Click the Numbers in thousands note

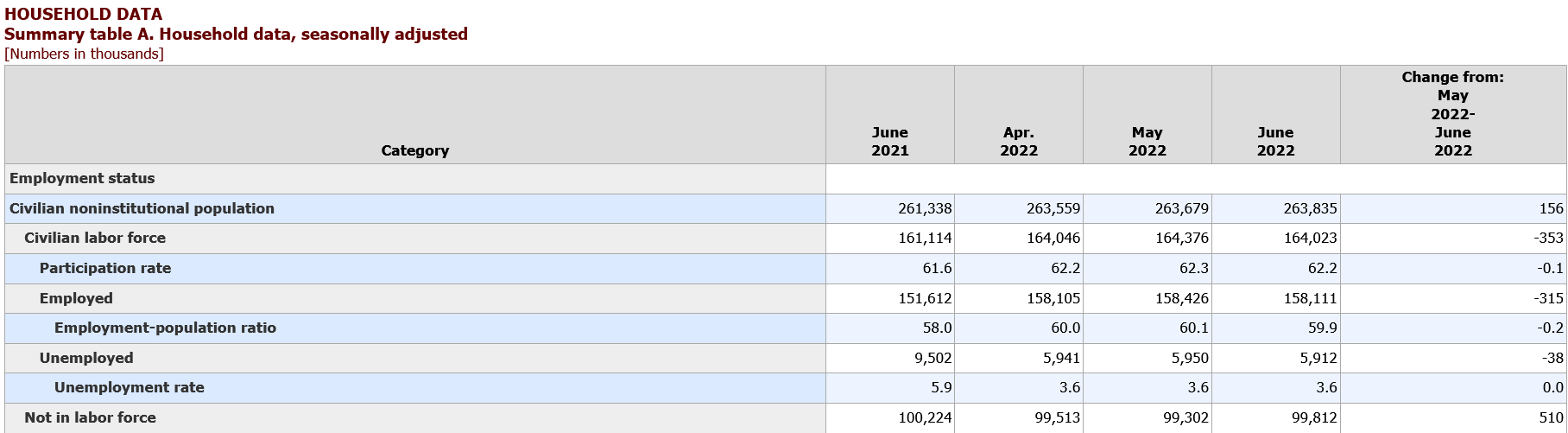point(84,54)
